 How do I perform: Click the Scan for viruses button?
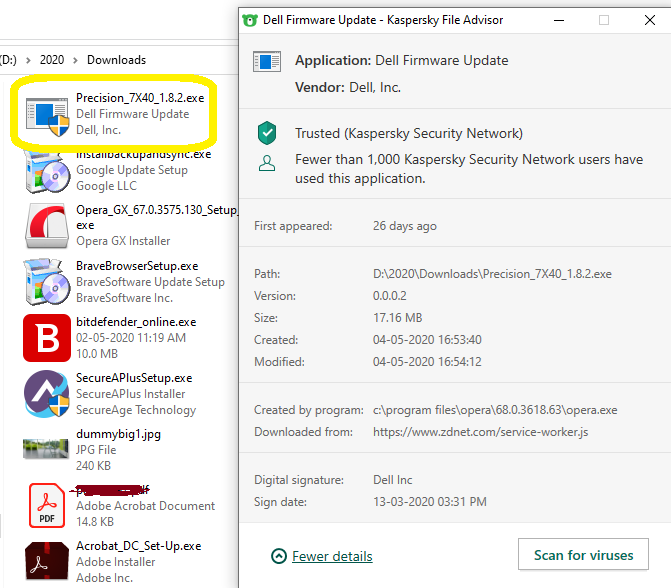(583, 555)
